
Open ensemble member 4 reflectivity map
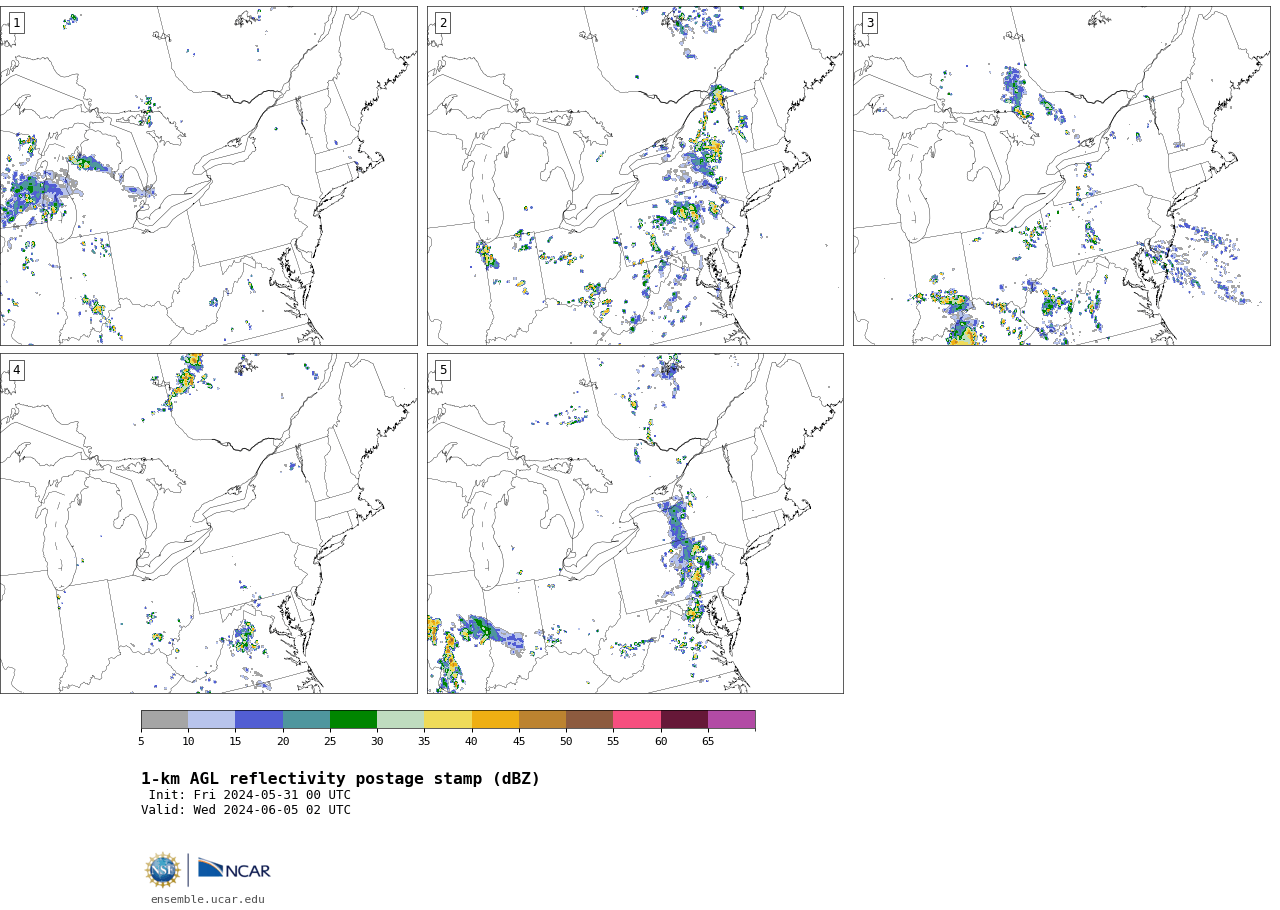point(208,523)
